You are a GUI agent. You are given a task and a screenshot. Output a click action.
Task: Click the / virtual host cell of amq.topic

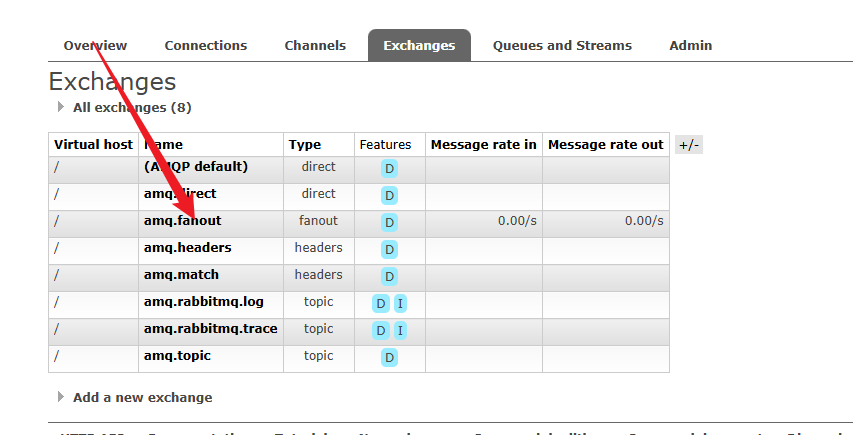94,359
